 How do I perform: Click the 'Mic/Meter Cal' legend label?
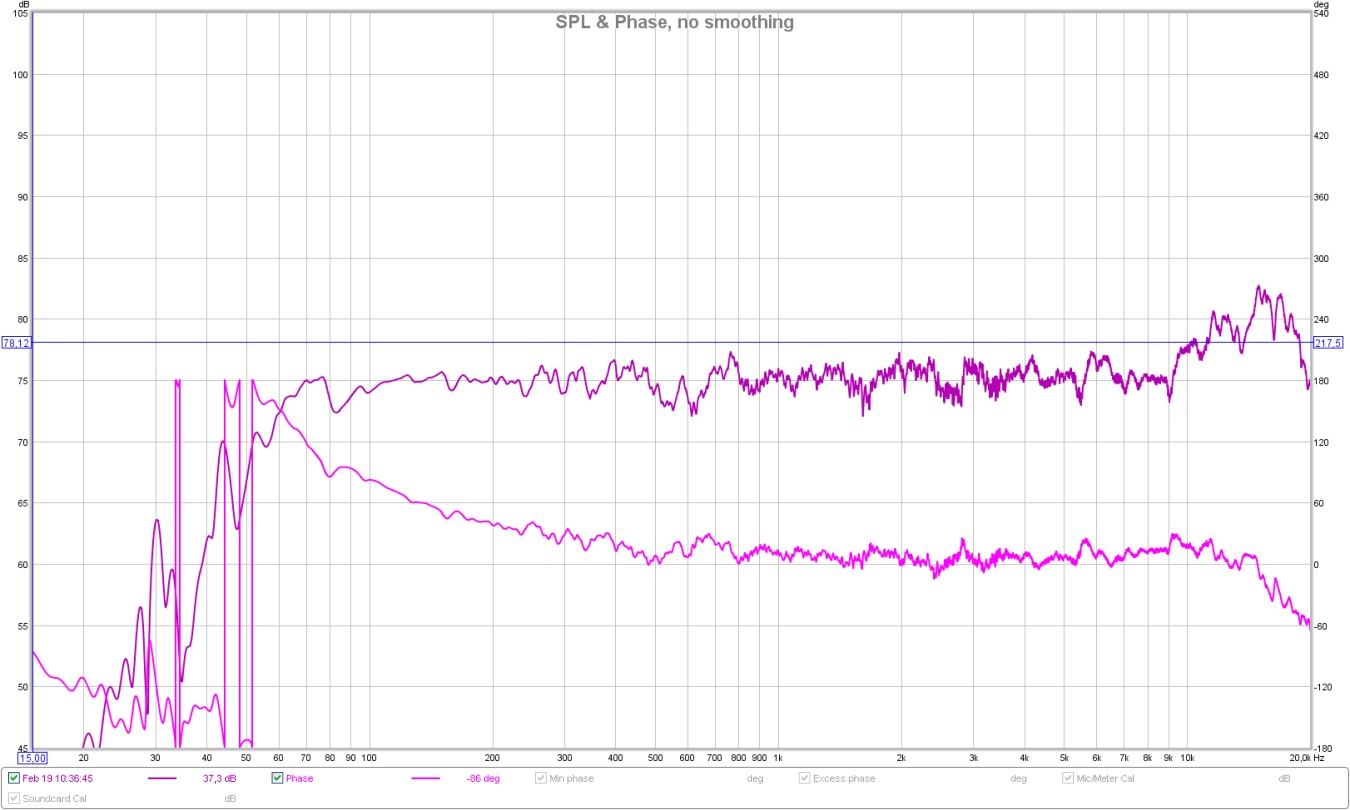1106,778
